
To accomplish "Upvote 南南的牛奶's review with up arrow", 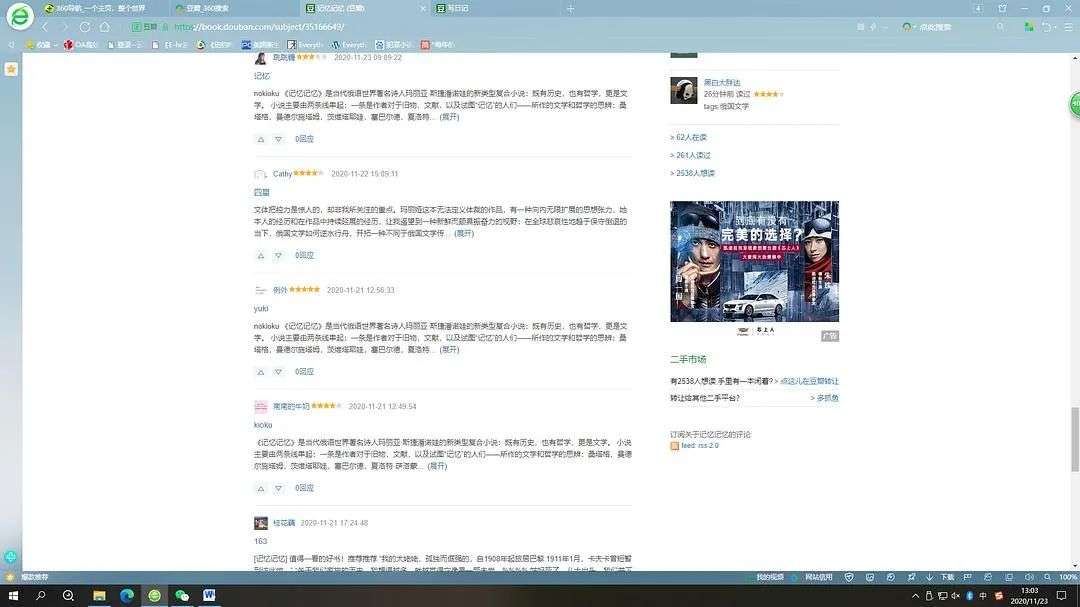I will (261, 489).
